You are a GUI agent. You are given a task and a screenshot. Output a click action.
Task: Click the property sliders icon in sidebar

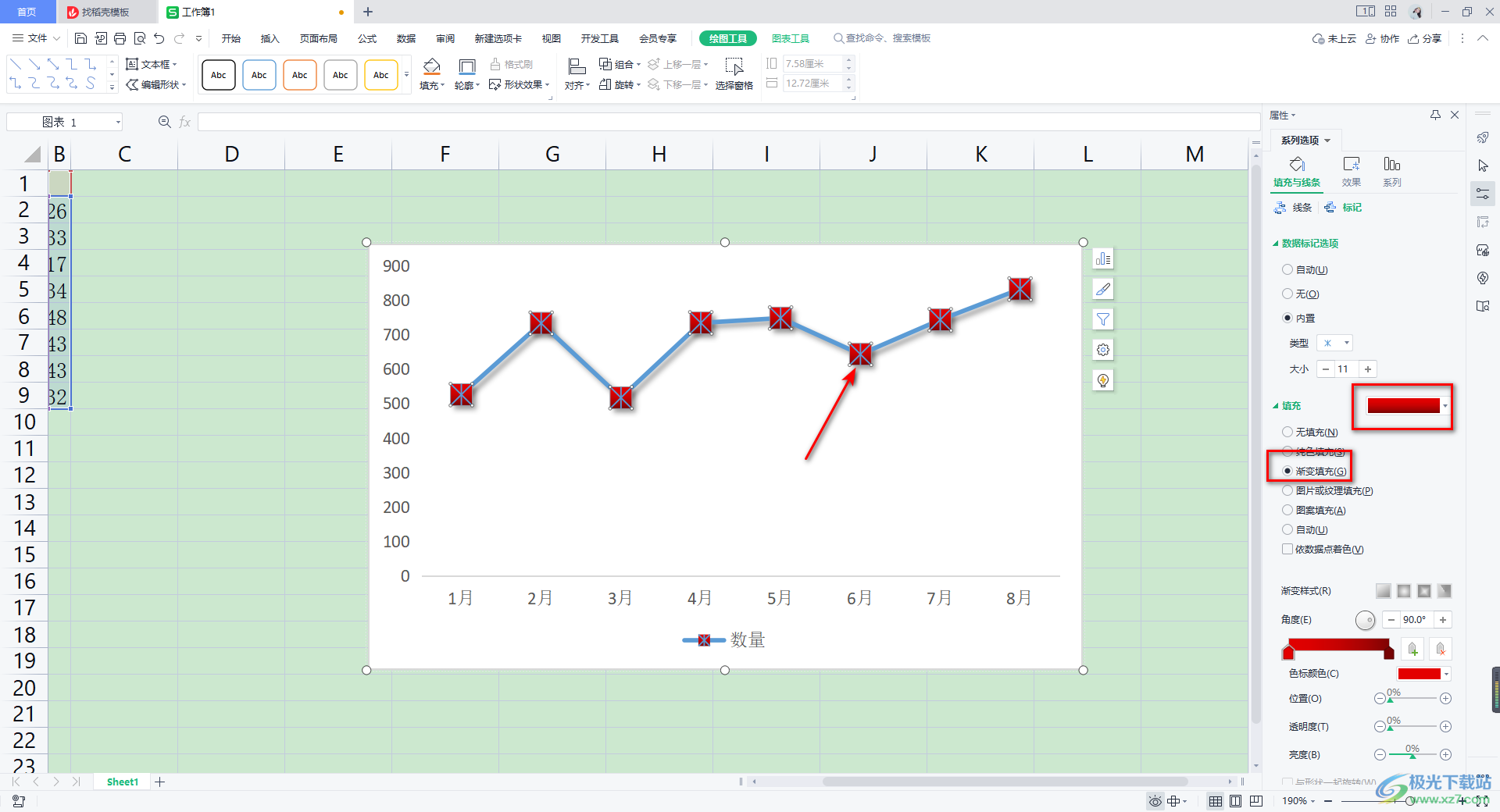(1483, 194)
